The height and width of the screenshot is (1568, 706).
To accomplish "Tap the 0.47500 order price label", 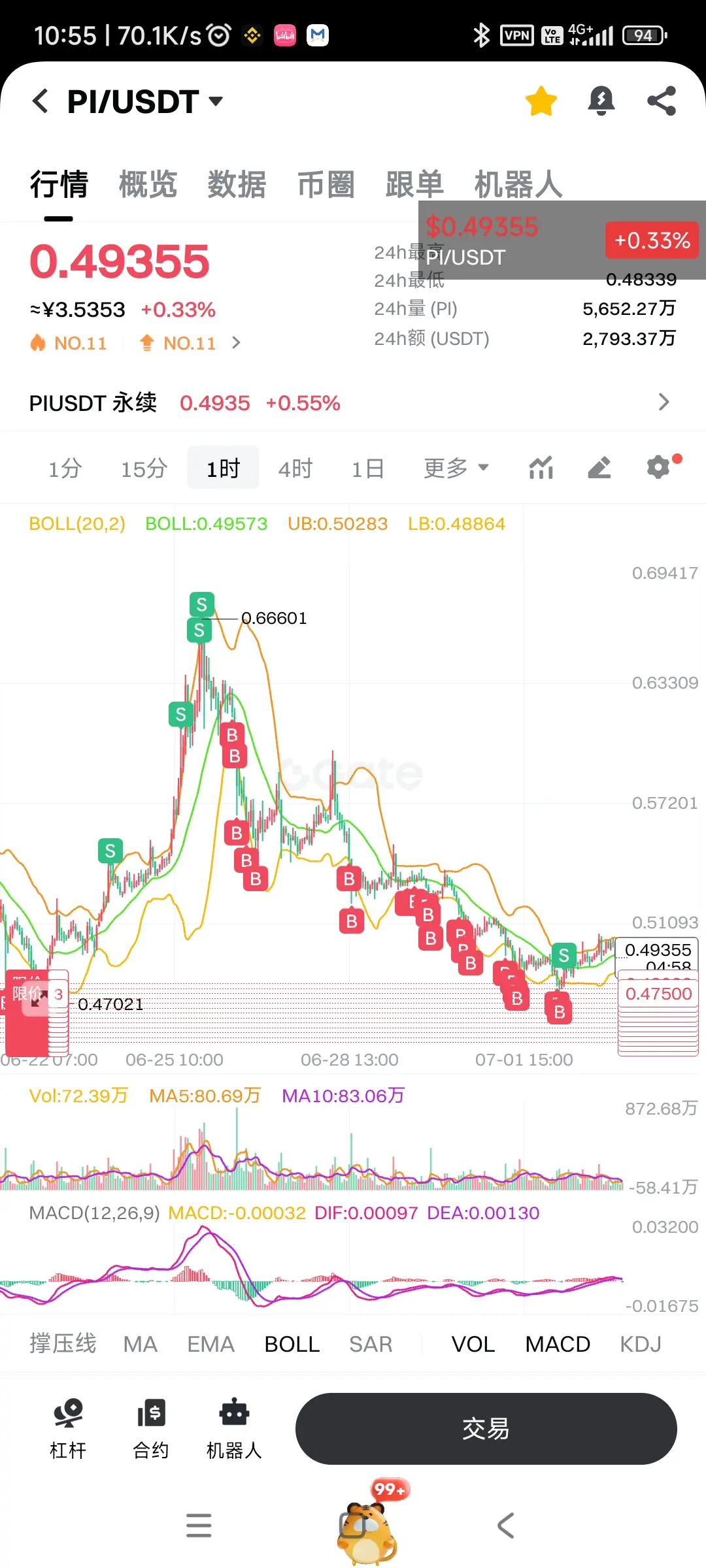I will coord(658,994).
